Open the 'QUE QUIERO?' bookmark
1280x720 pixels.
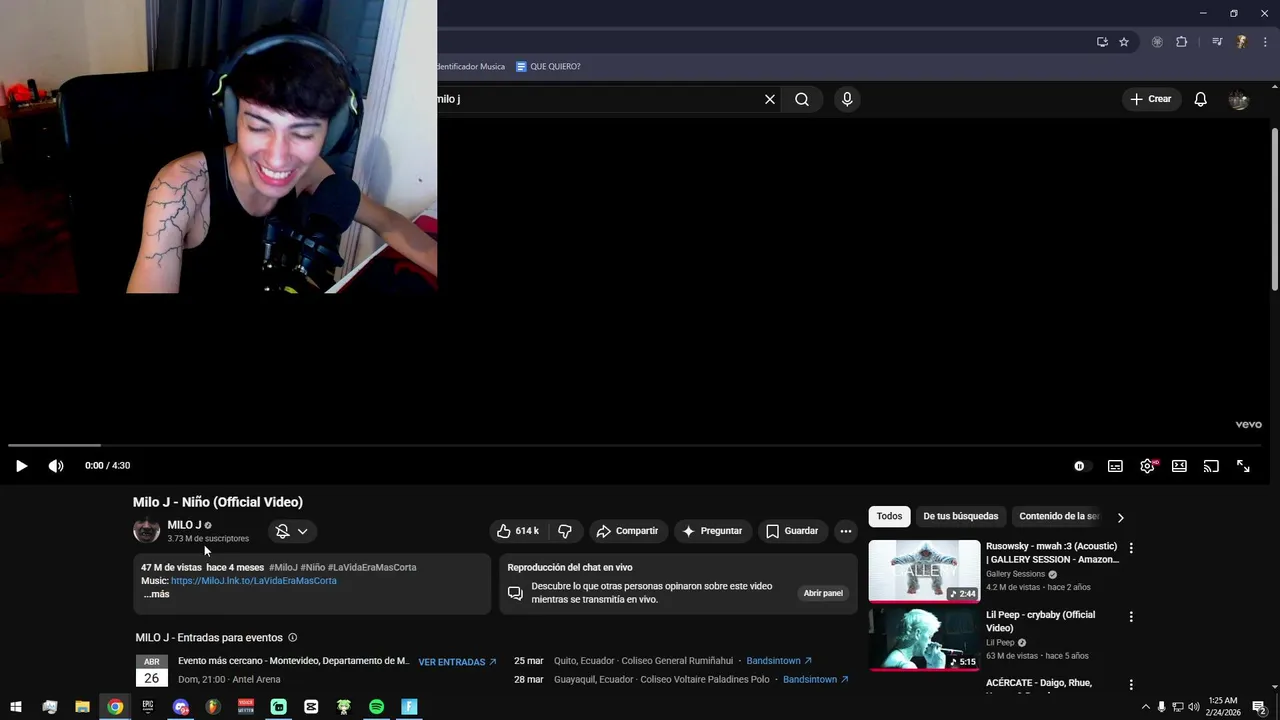548,67
